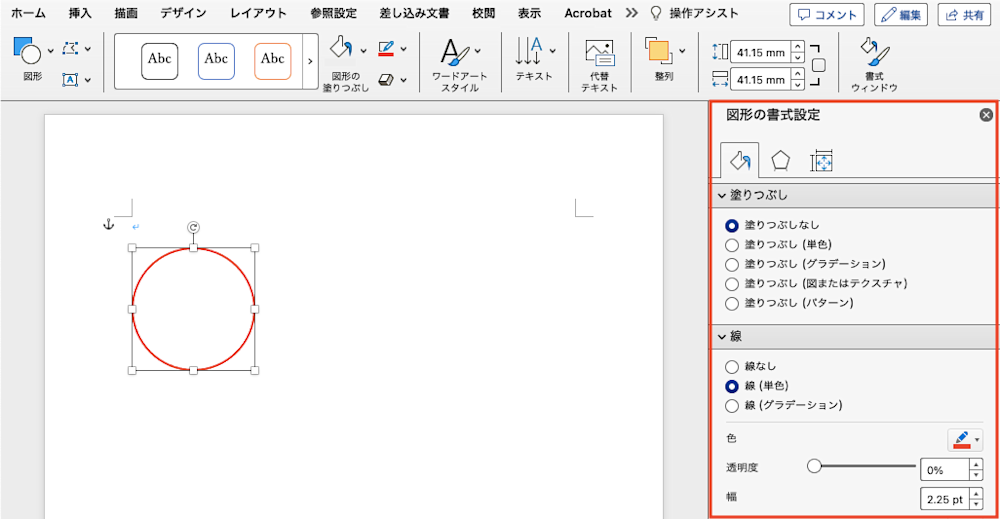Viewport: 1000px width, 519px height.
Task: Apply the blue outline Abc shape style
Action: pyautogui.click(x=216, y=61)
